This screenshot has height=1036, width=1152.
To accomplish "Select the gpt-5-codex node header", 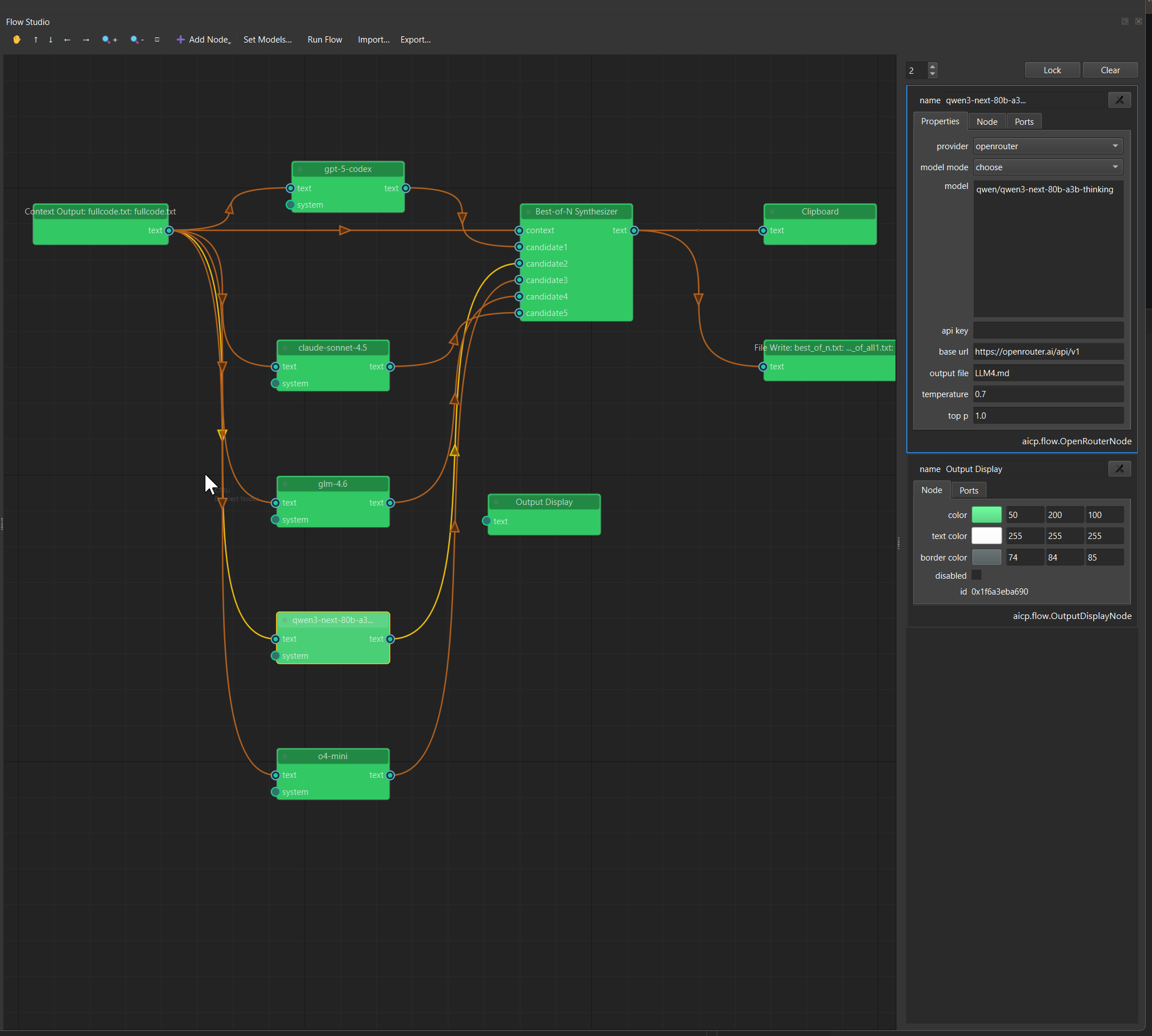I will pyautogui.click(x=348, y=169).
